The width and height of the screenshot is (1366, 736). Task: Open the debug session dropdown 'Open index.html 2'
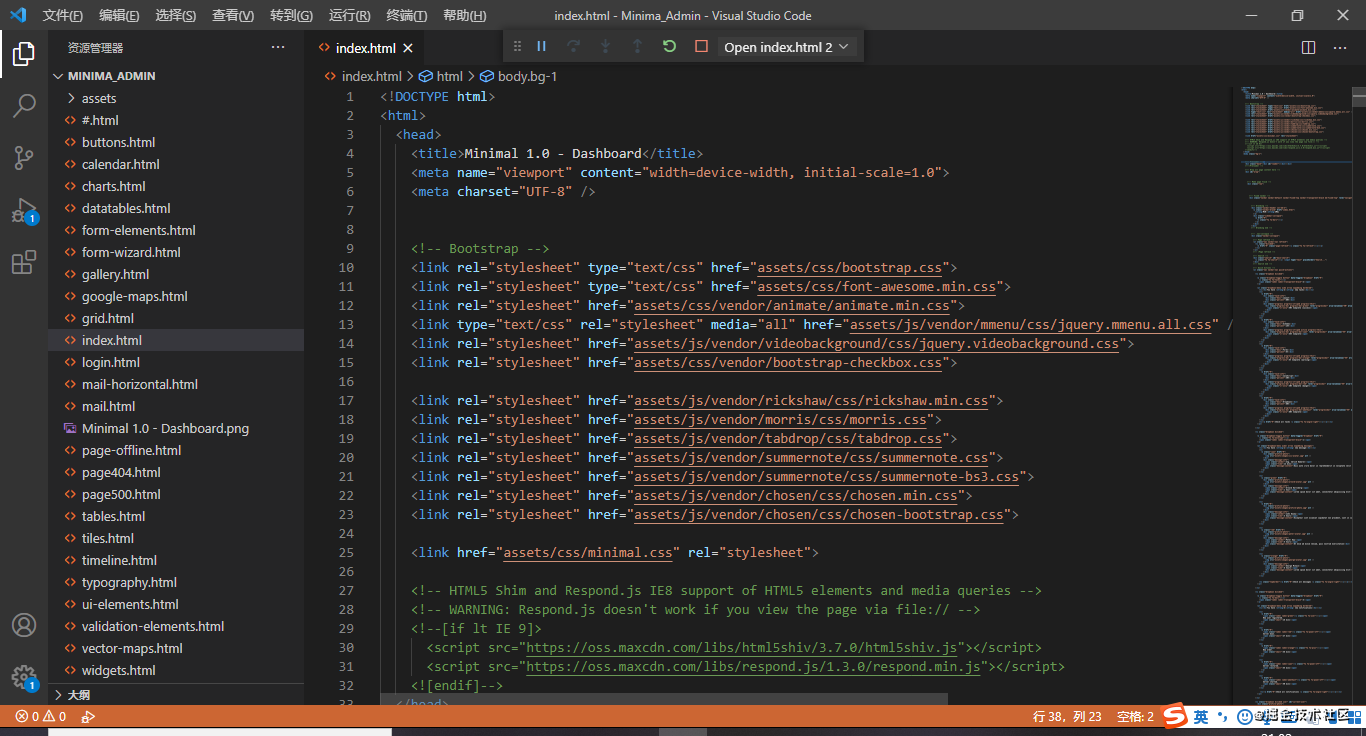click(786, 47)
